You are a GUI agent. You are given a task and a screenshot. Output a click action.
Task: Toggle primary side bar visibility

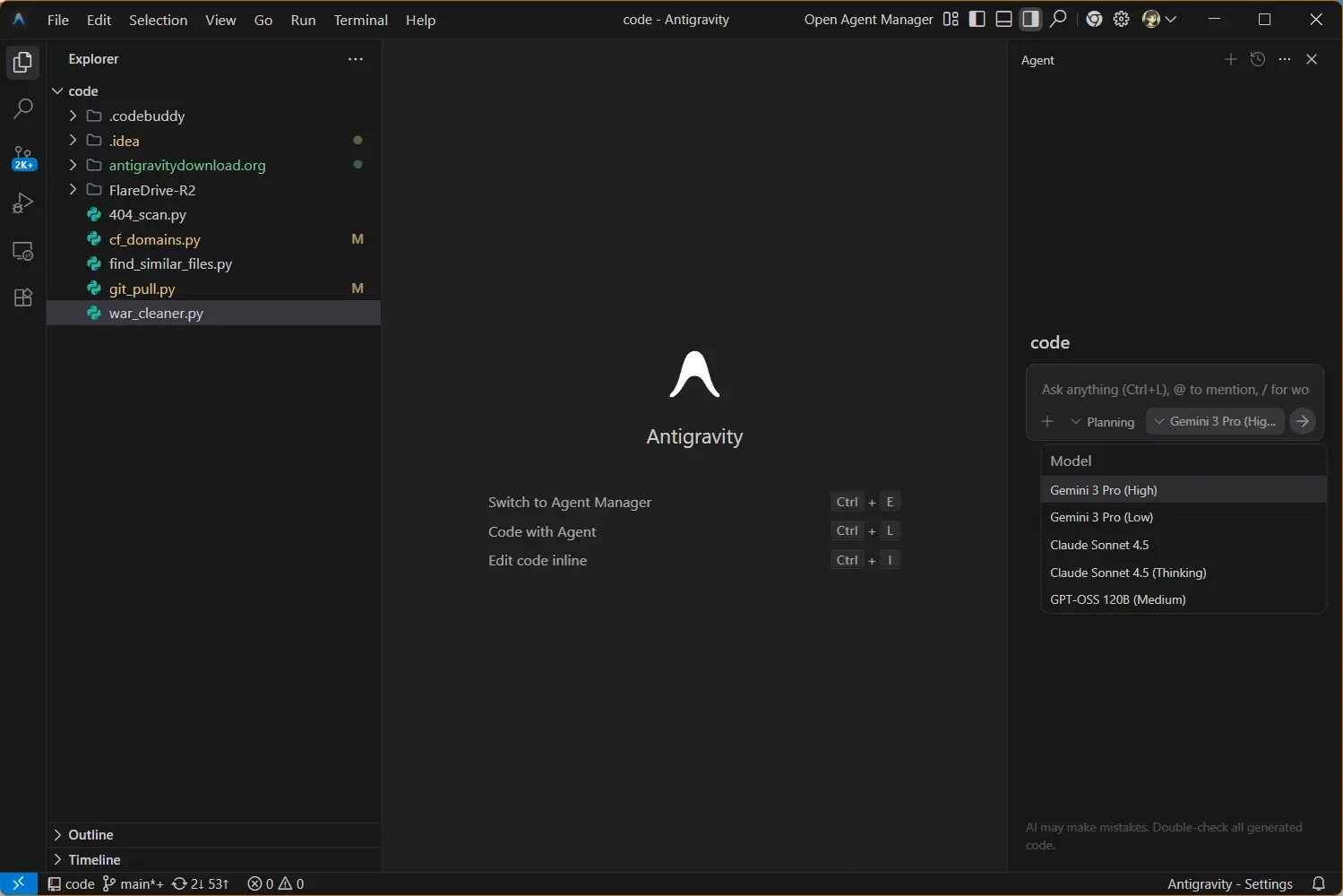(x=977, y=19)
